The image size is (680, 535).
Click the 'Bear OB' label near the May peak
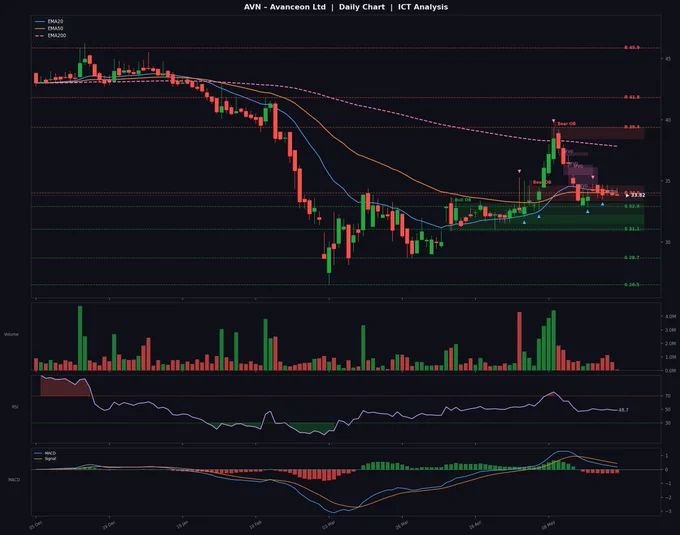[566, 124]
